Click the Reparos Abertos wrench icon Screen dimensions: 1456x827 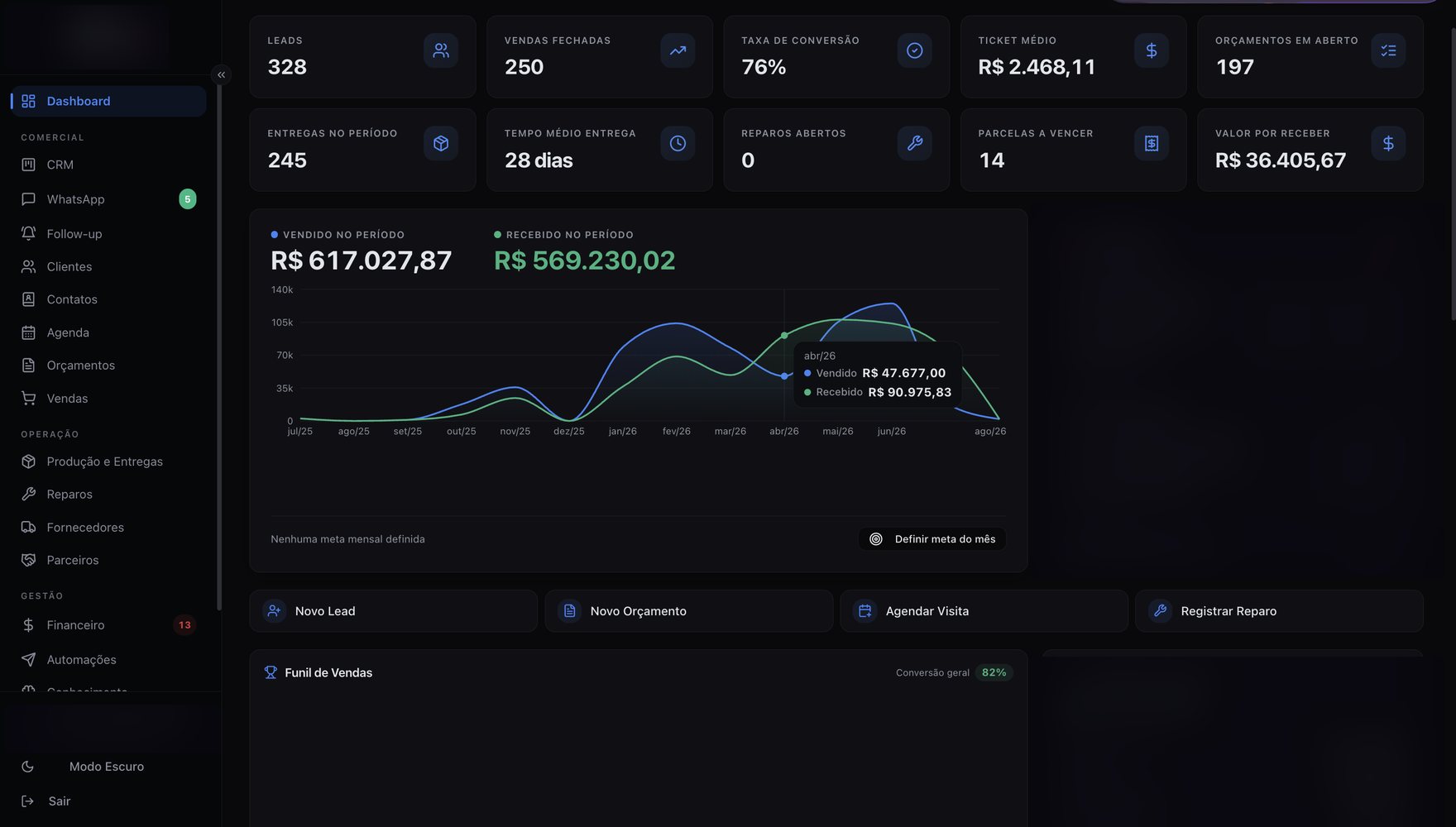point(914,143)
